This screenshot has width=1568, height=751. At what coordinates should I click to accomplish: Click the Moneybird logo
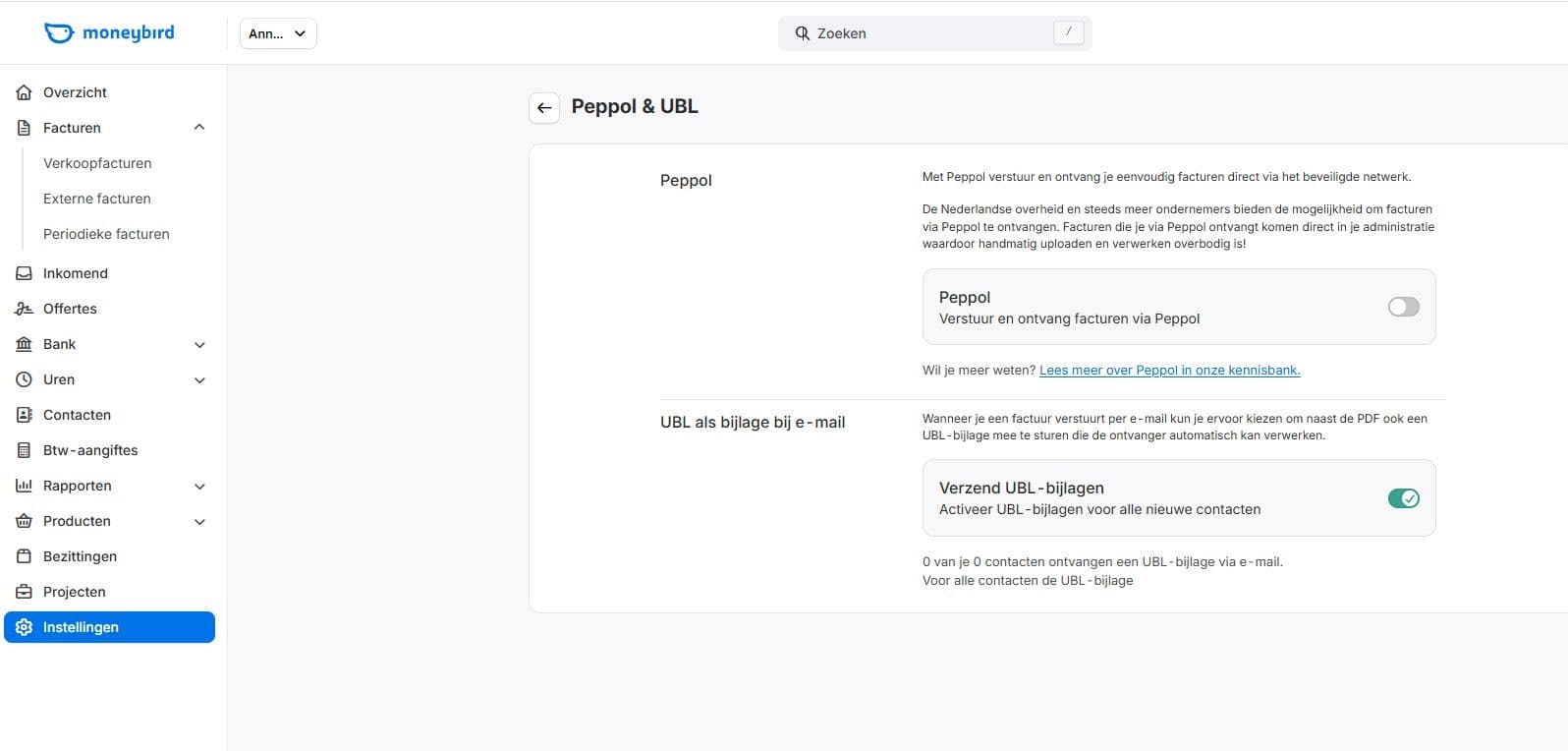109,32
